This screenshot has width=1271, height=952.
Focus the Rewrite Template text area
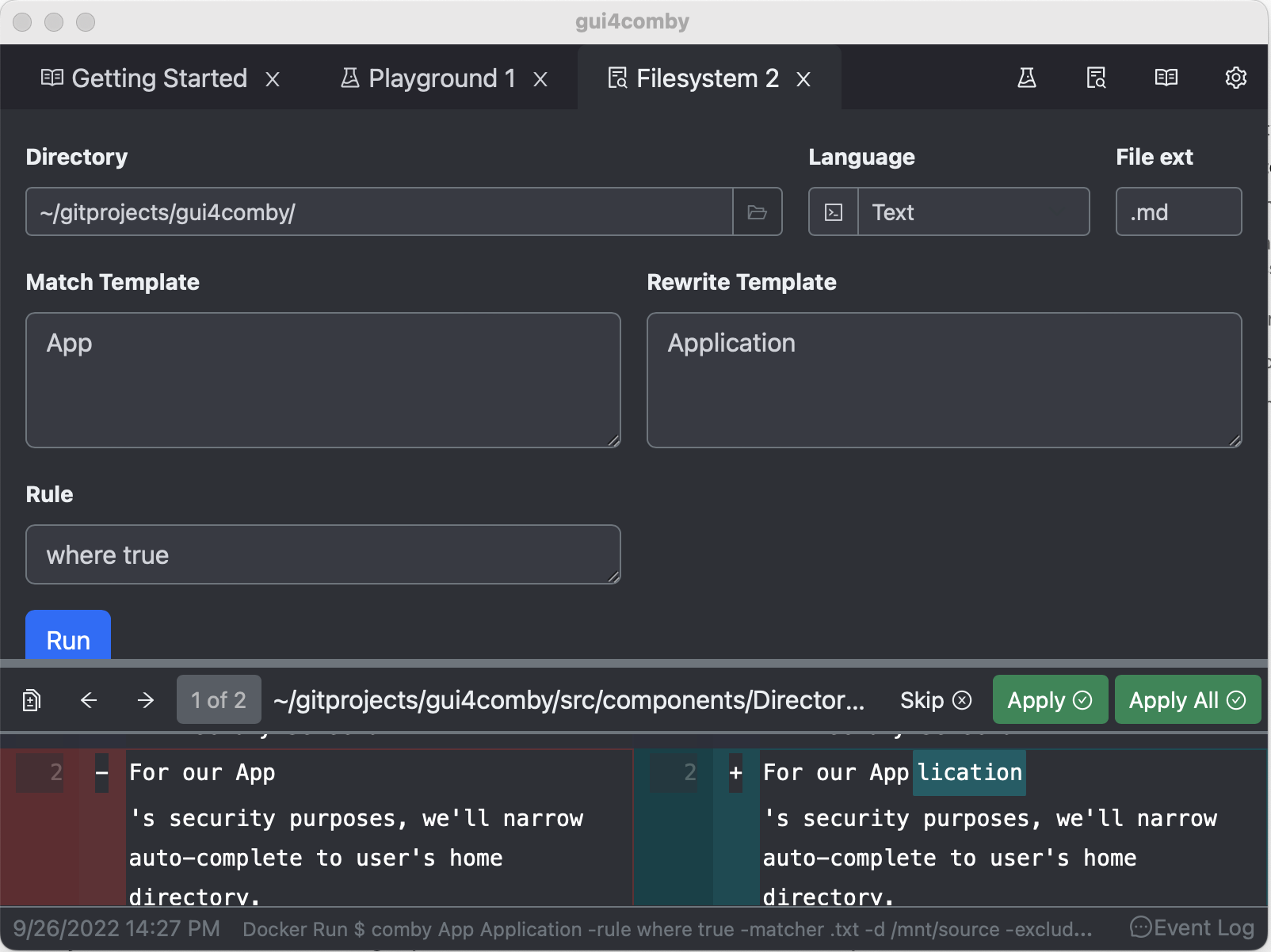(945, 380)
